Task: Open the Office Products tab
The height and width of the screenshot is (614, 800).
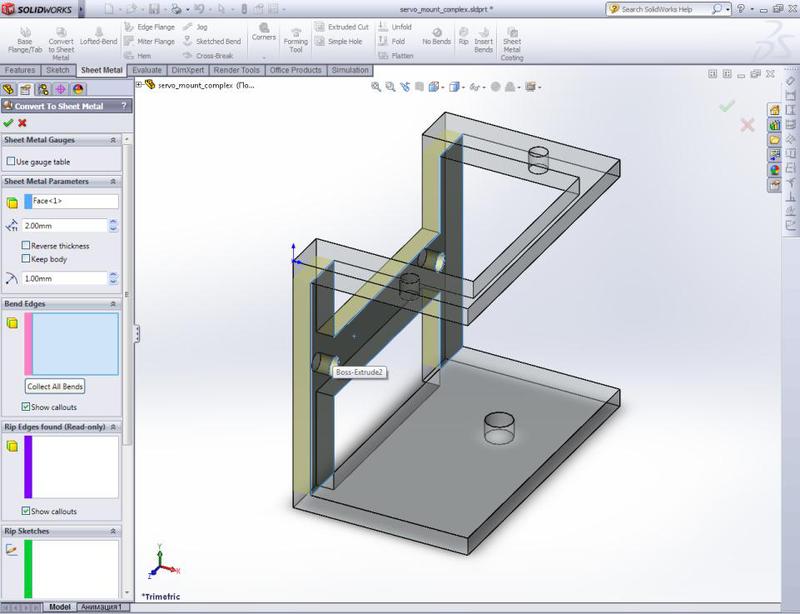Action: pyautogui.click(x=295, y=70)
